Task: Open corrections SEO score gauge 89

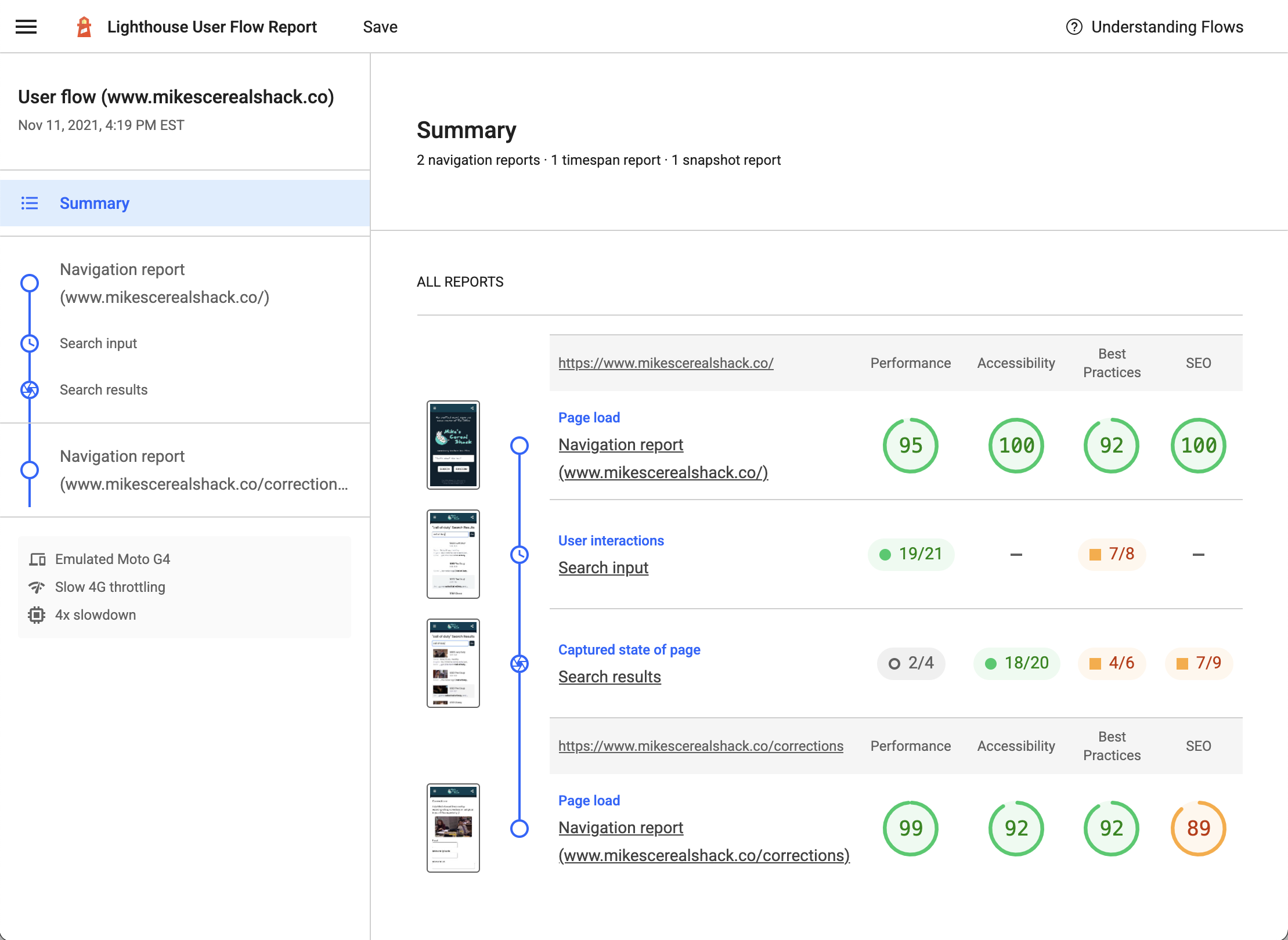Action: [x=1199, y=829]
